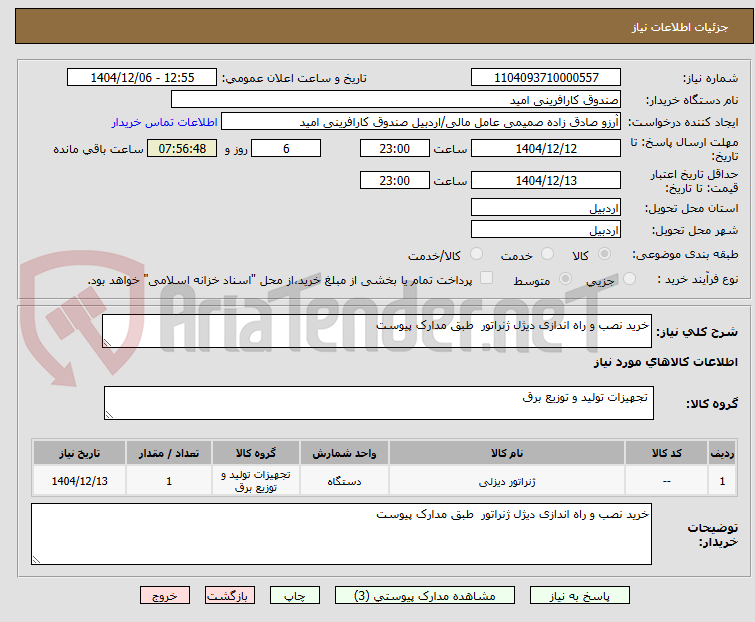This screenshot has width=755, height=622.
Task: Click the دستگاه unit cell
Action: pyautogui.click(x=344, y=481)
